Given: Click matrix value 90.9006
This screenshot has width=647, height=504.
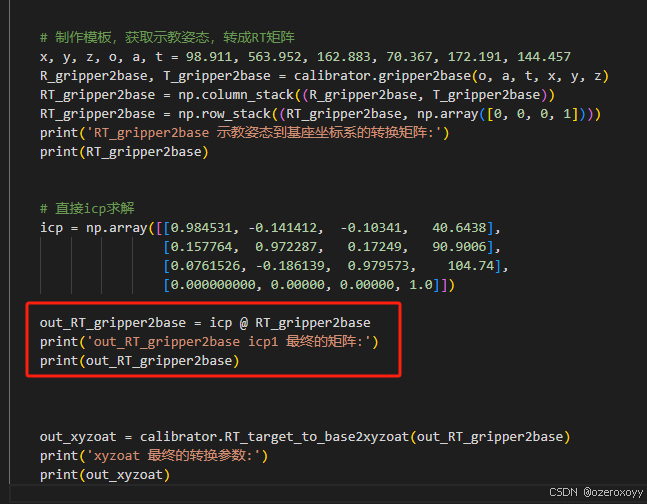Looking at the screenshot, I should 459,247.
